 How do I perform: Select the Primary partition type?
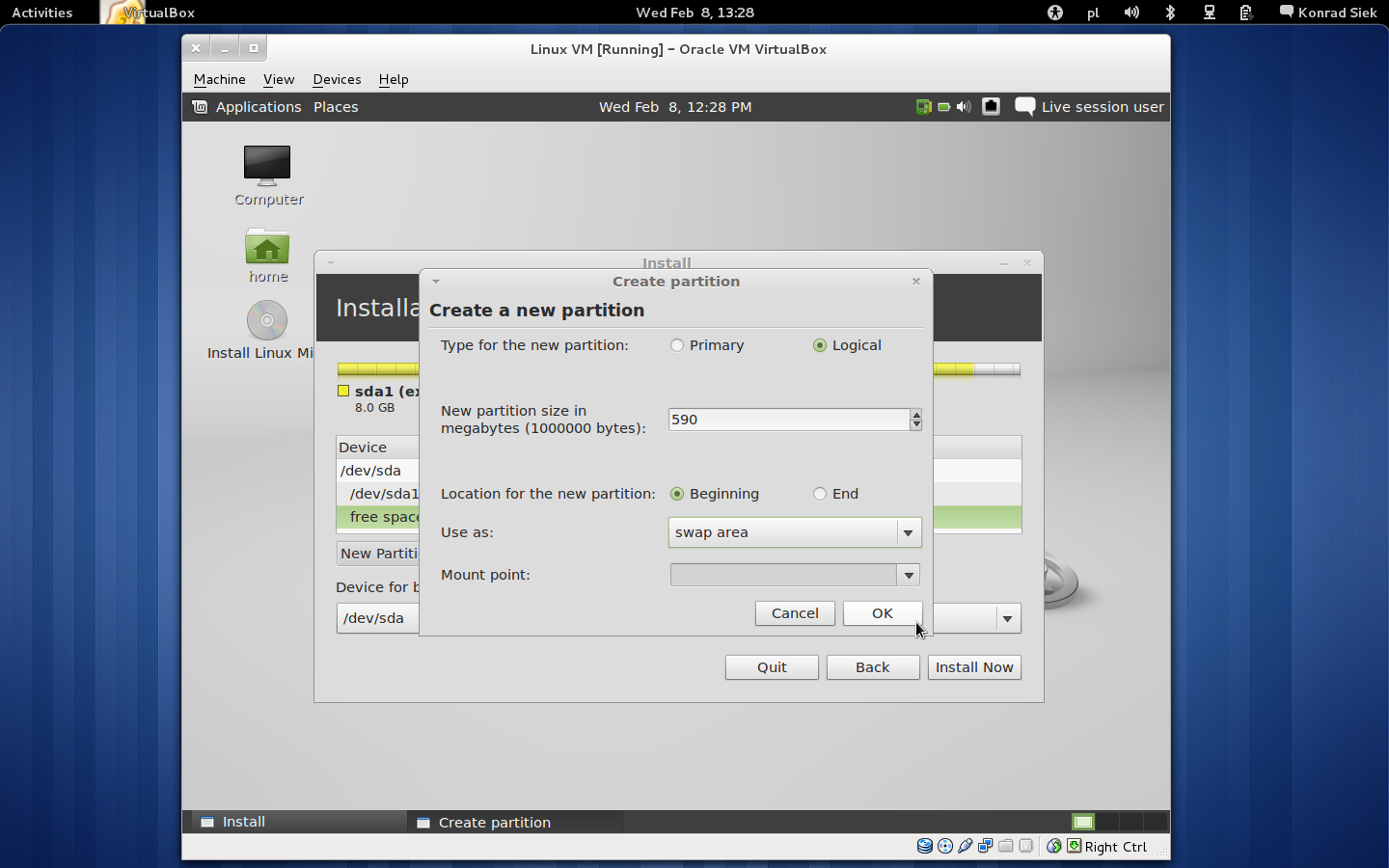(677, 345)
